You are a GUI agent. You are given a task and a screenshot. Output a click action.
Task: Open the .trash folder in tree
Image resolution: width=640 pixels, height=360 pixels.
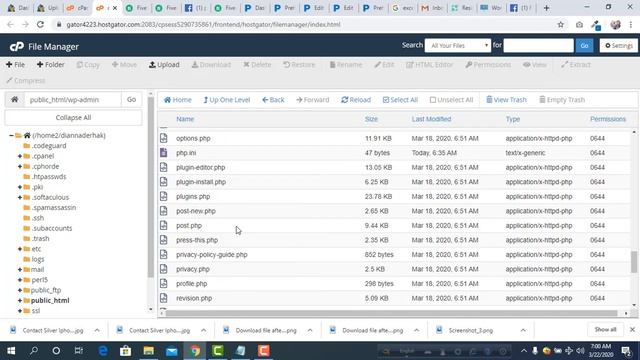(40, 238)
